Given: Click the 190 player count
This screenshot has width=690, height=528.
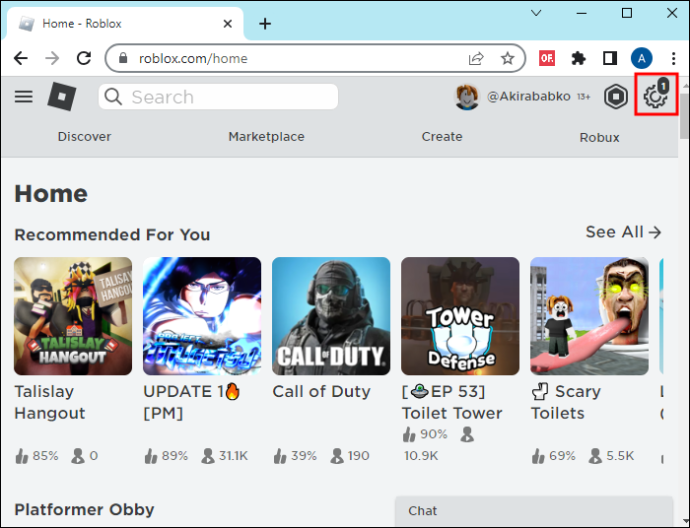Looking at the screenshot, I should point(358,456).
